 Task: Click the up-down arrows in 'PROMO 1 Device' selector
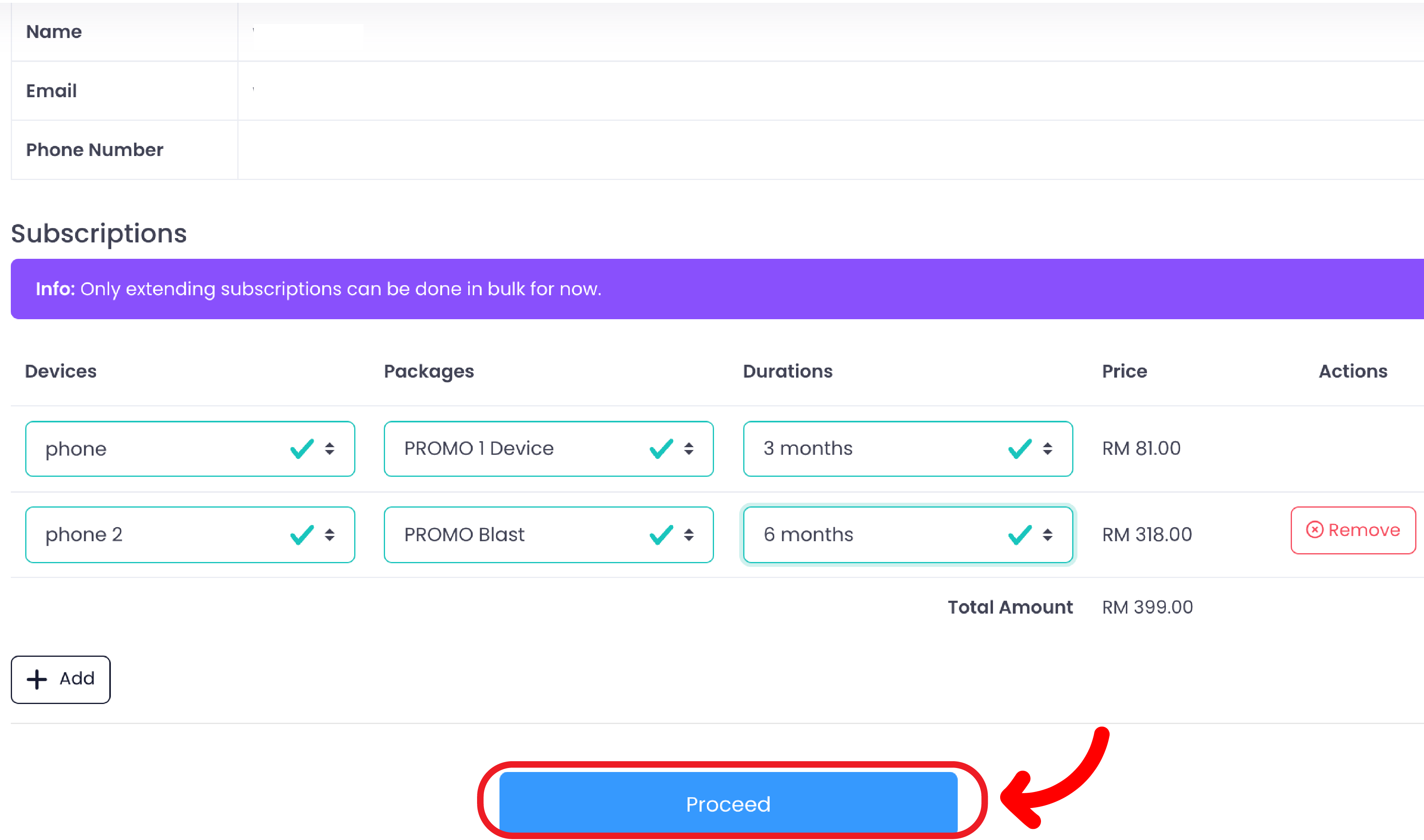tap(688, 449)
